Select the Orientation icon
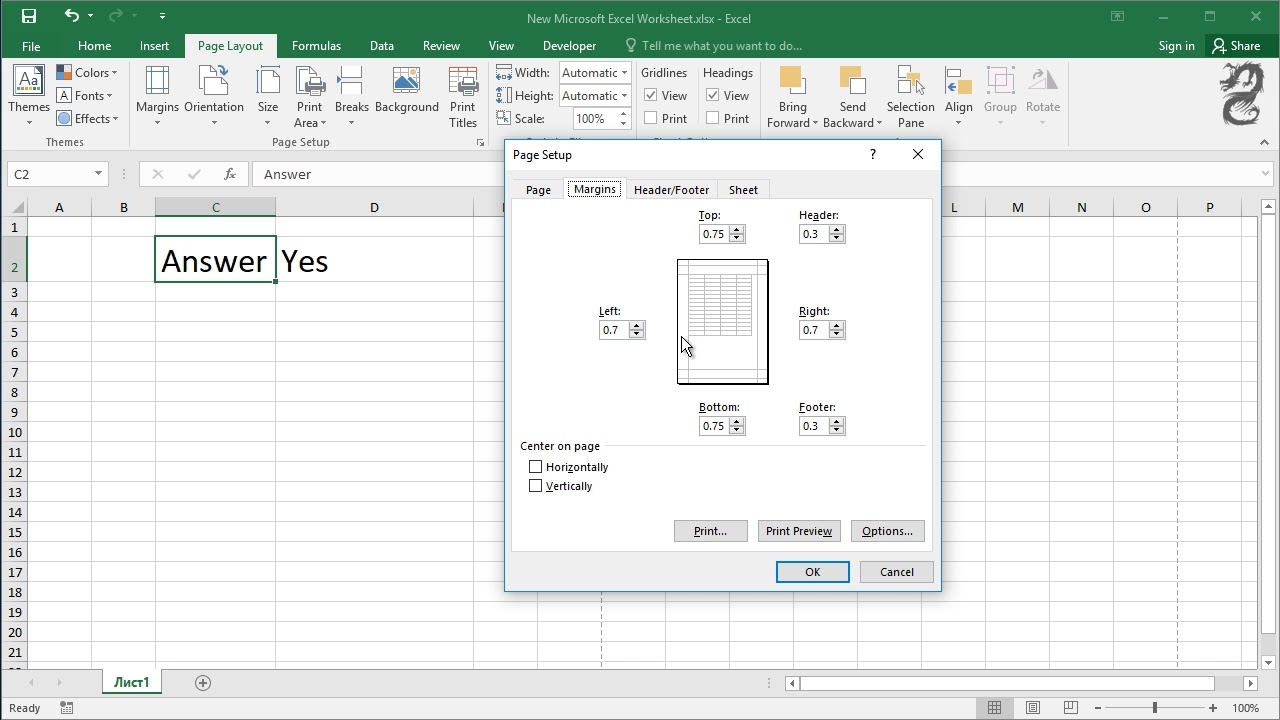Screen dimensions: 1280x720 click(213, 95)
